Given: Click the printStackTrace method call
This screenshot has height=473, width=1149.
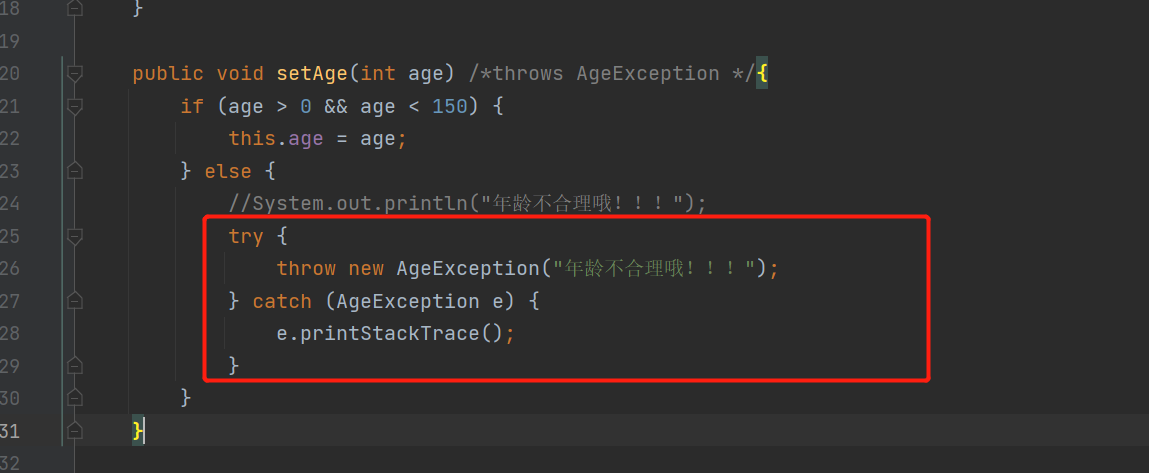Looking at the screenshot, I should (x=390, y=334).
